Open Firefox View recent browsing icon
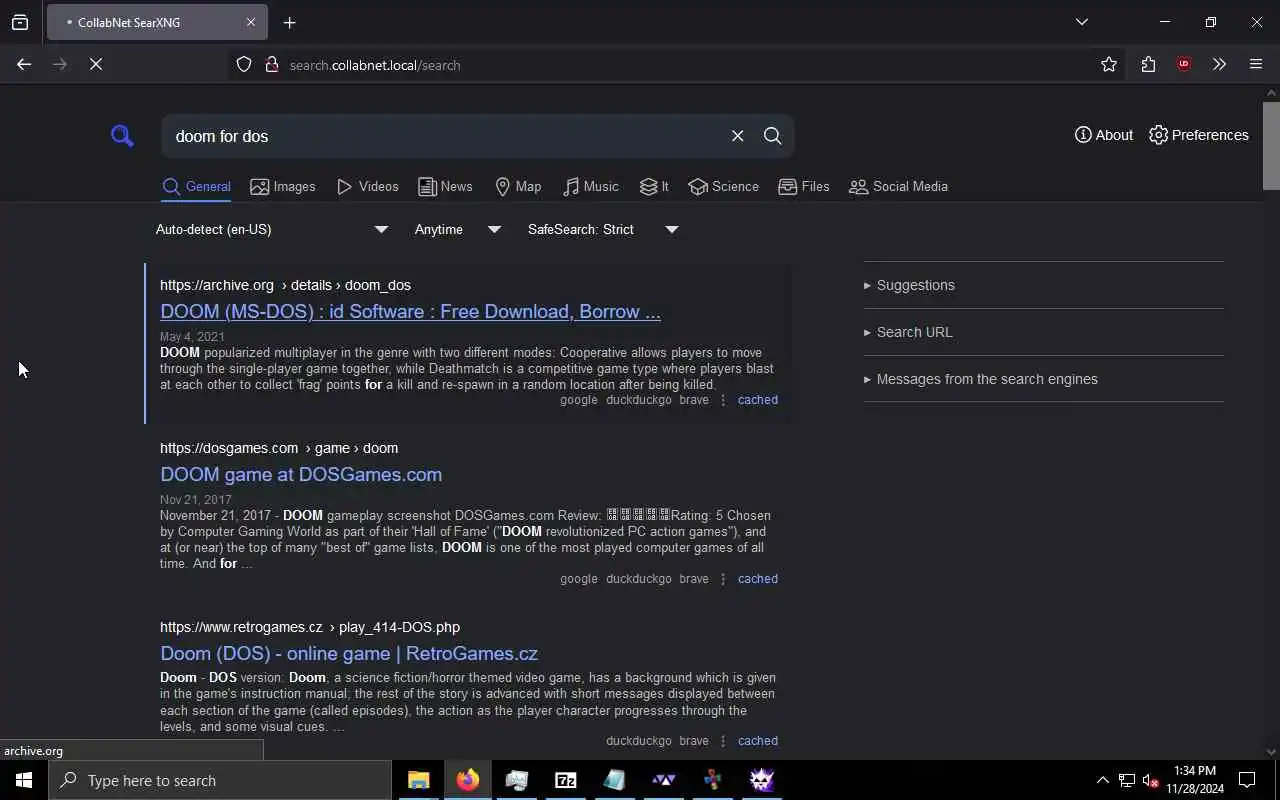The image size is (1280, 800). pos(20,22)
